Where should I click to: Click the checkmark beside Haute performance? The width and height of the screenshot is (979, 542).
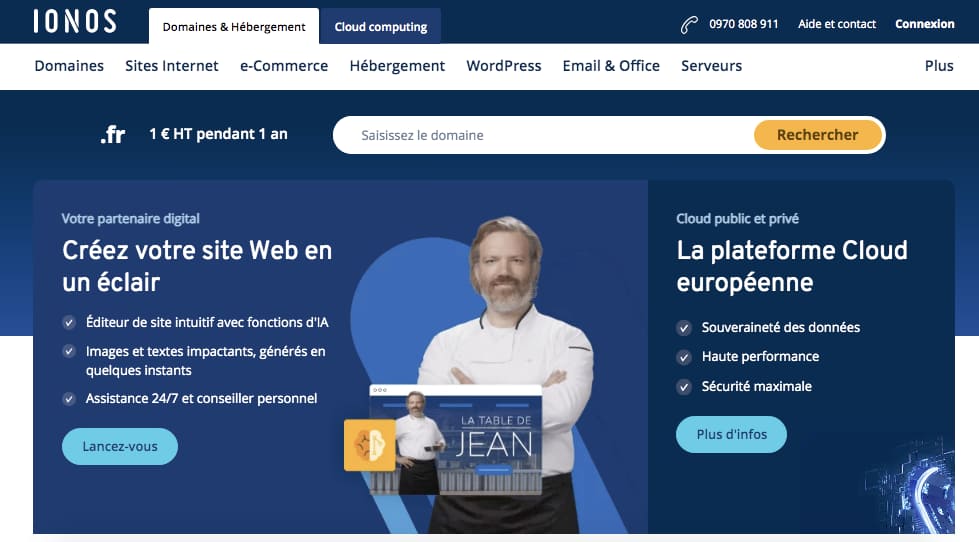(684, 357)
